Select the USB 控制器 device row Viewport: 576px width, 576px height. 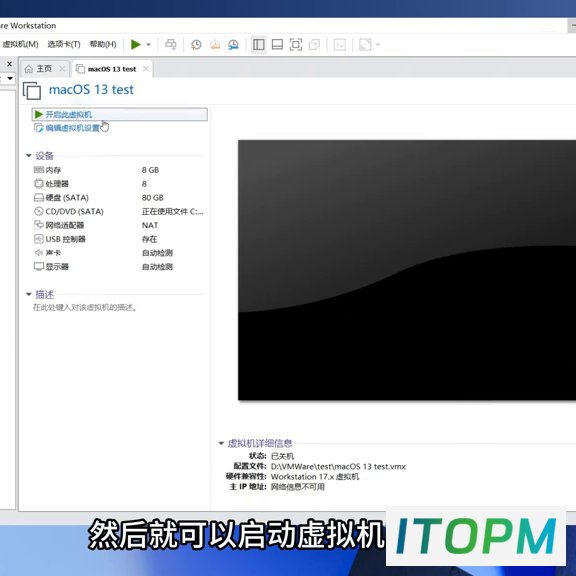coord(118,239)
